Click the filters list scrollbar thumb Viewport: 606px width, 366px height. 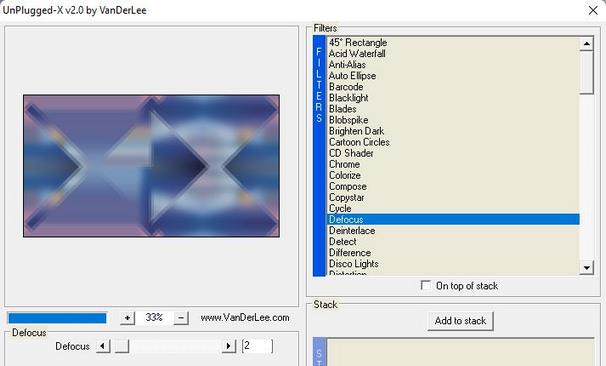tap(587, 72)
